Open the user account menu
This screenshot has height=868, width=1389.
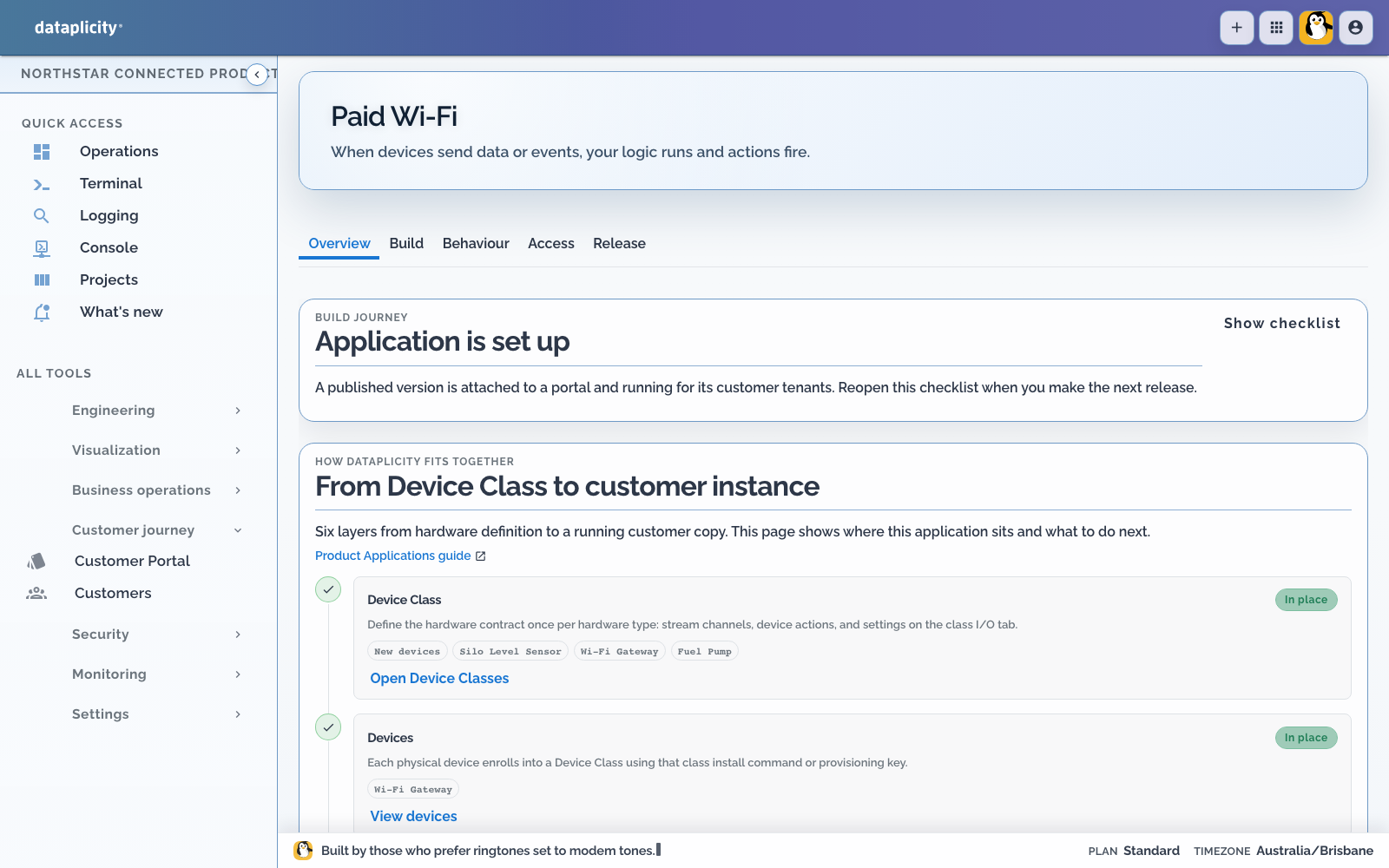1356,28
